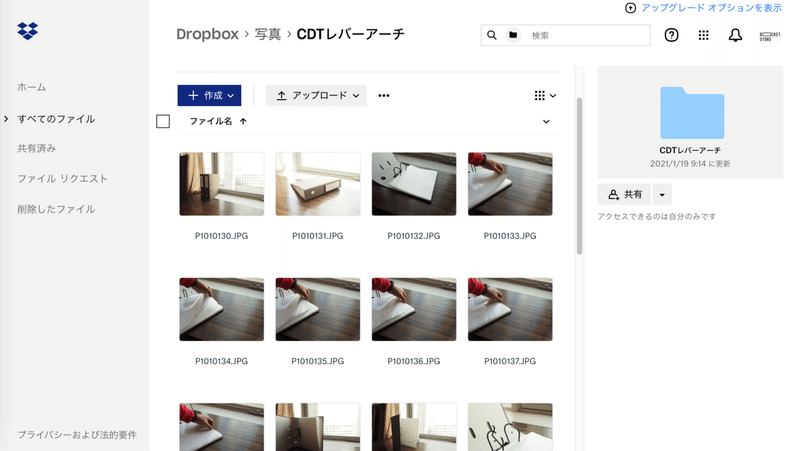Click CDTレバーアーチ breadcrumb title
Screen dimensions: 800x451
point(351,34)
